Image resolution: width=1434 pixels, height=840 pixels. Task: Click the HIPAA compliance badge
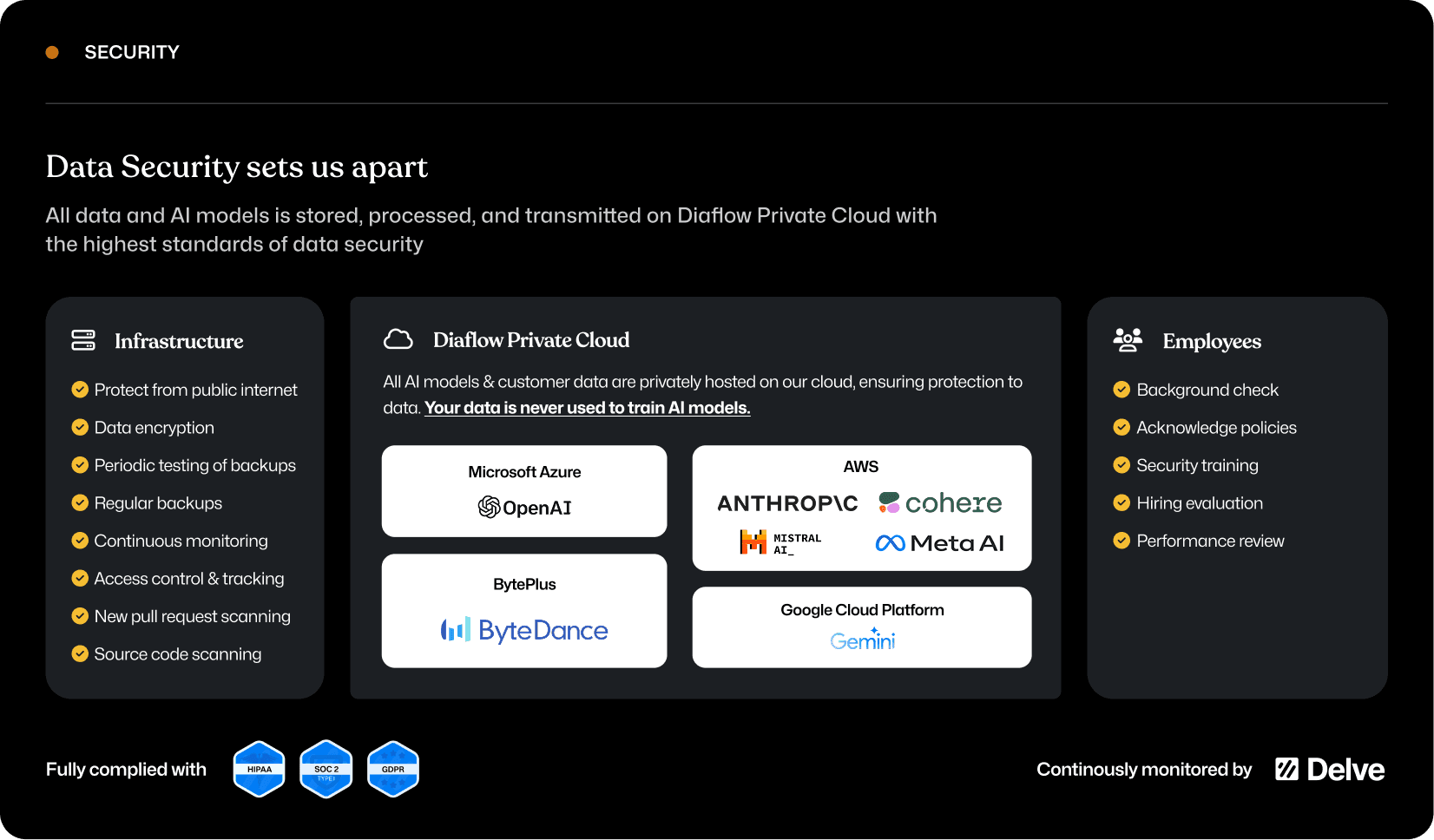[x=259, y=769]
